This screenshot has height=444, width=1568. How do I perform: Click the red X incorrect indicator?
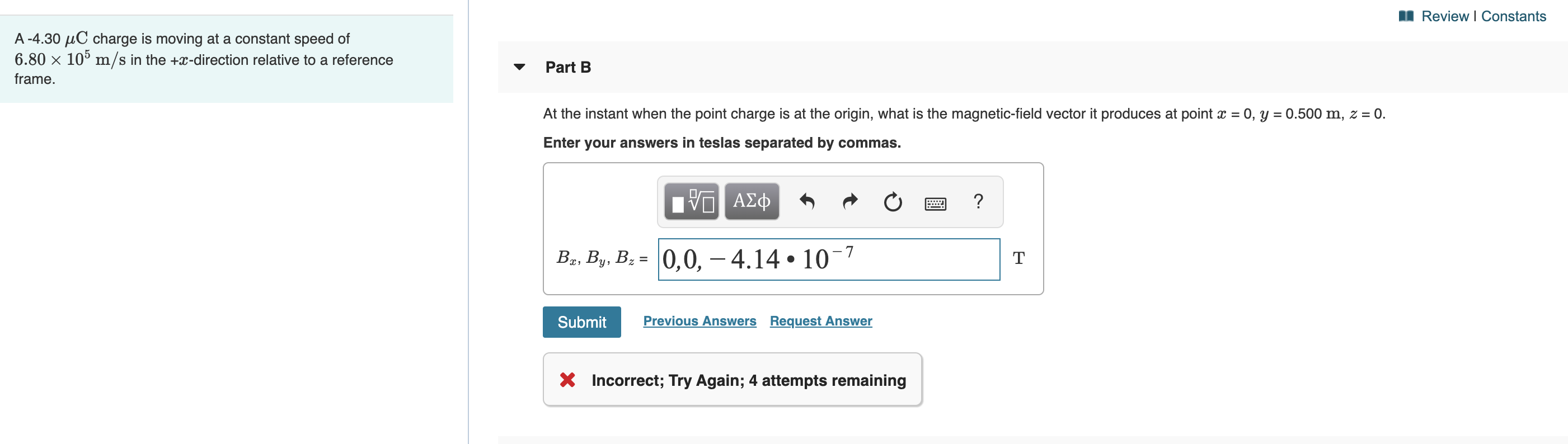(x=567, y=380)
